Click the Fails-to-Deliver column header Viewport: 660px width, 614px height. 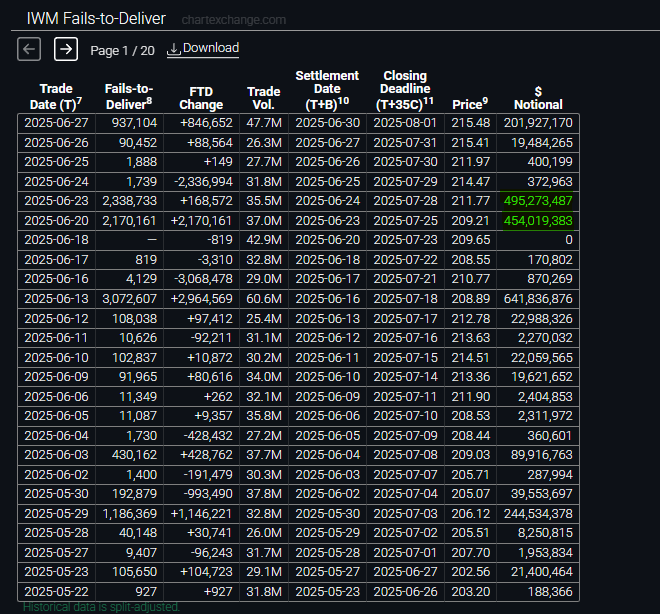coord(129,97)
